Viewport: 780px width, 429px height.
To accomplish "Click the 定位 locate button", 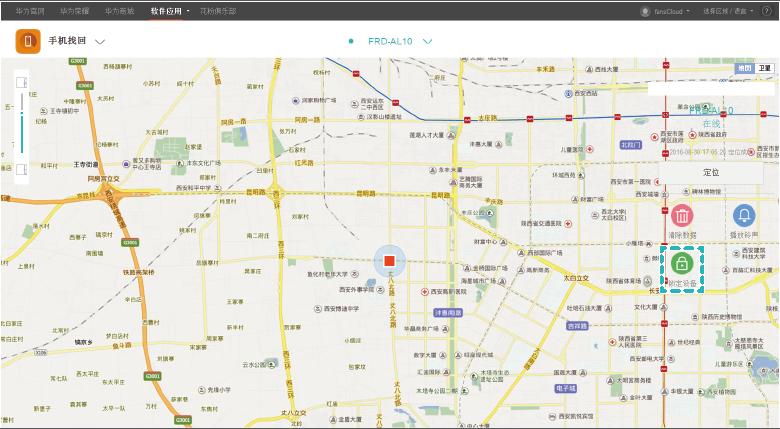I will (711, 172).
